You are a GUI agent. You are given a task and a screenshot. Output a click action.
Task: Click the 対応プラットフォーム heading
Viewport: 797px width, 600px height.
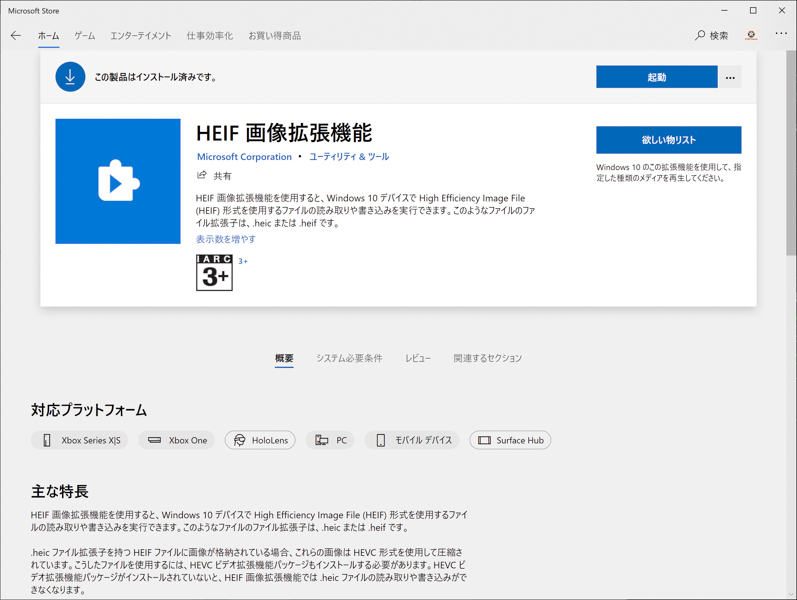[x=89, y=410]
